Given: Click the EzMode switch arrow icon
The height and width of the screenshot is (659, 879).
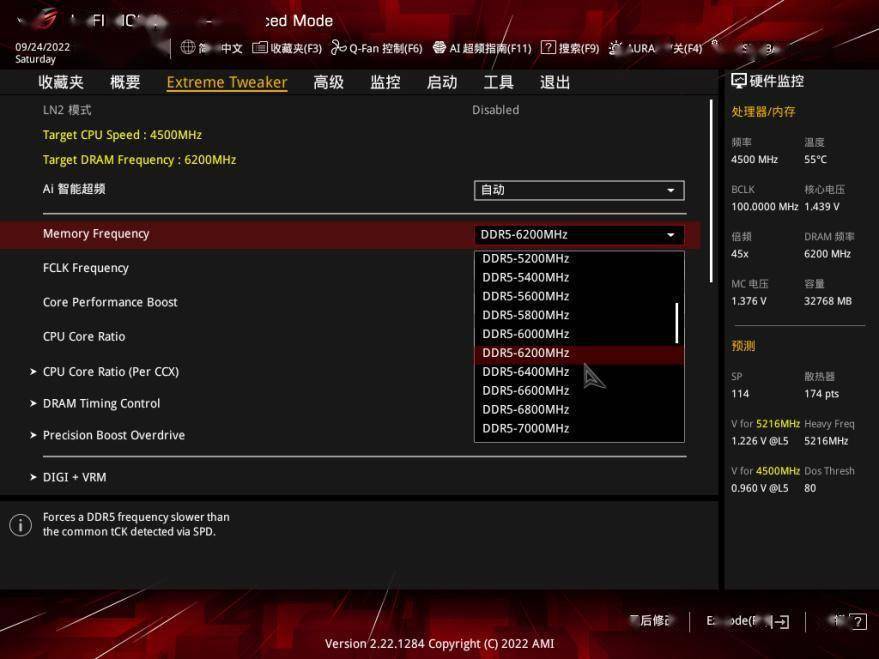Looking at the screenshot, I should coord(781,622).
